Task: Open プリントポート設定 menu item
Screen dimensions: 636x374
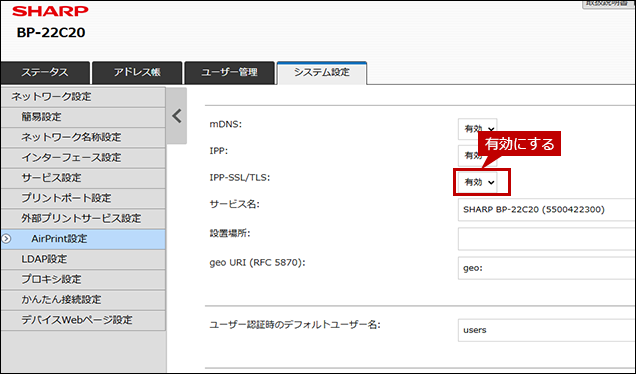Action: click(x=83, y=198)
